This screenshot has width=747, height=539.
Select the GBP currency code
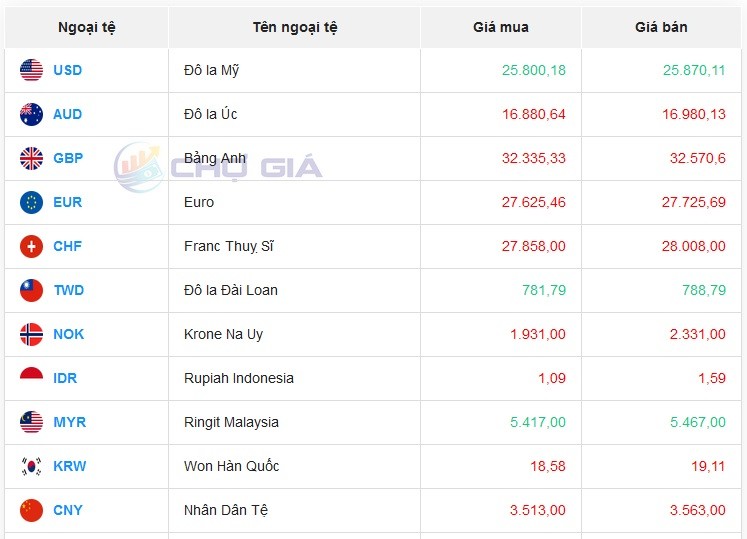point(68,158)
